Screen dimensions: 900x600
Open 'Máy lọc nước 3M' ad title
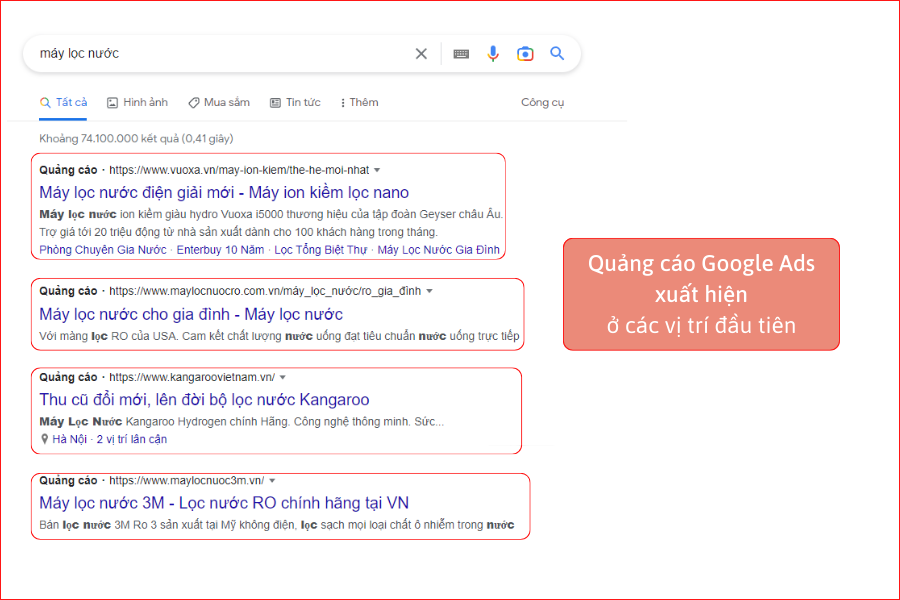[x=224, y=502]
